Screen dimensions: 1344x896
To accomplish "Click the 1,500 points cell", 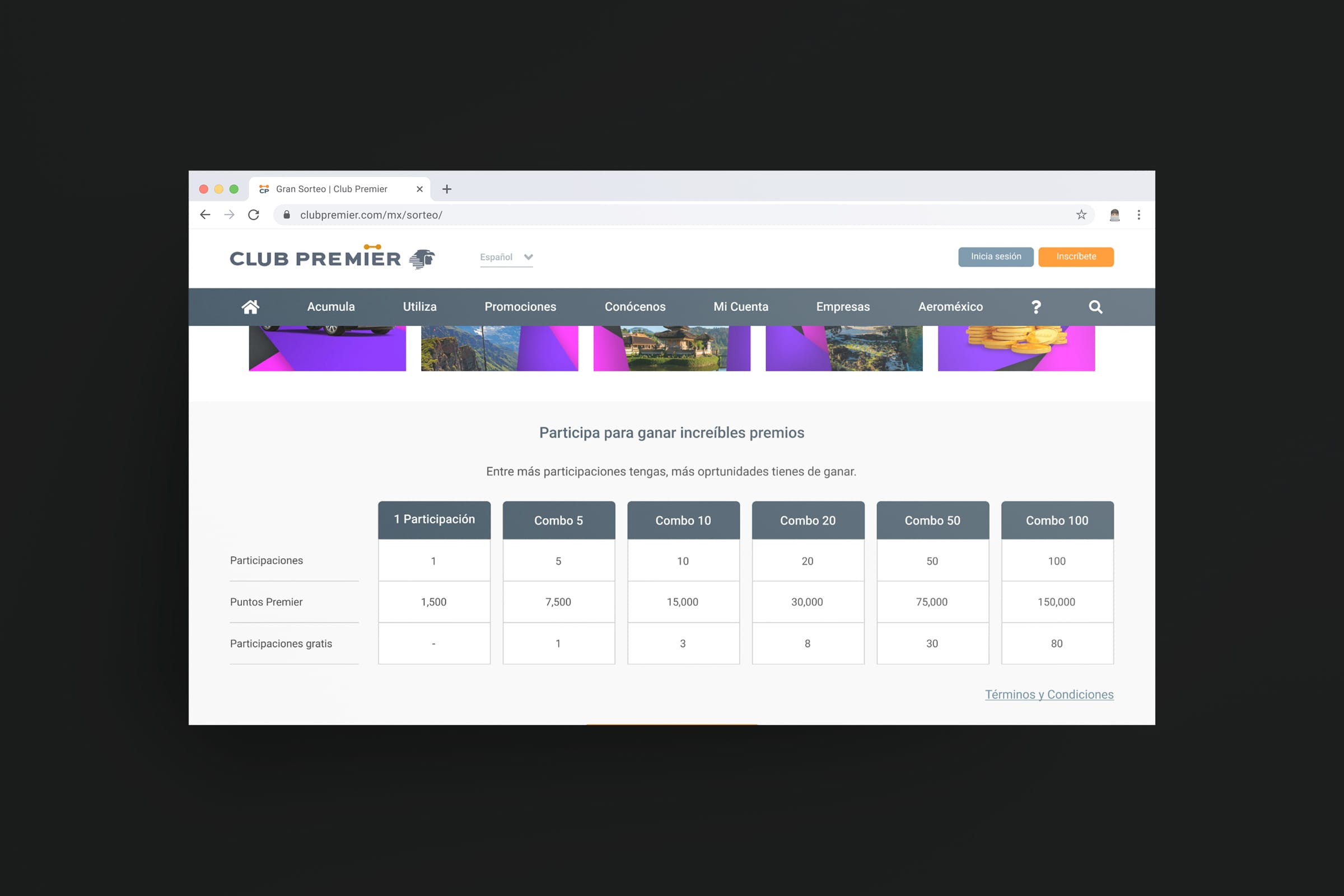I will (435, 601).
